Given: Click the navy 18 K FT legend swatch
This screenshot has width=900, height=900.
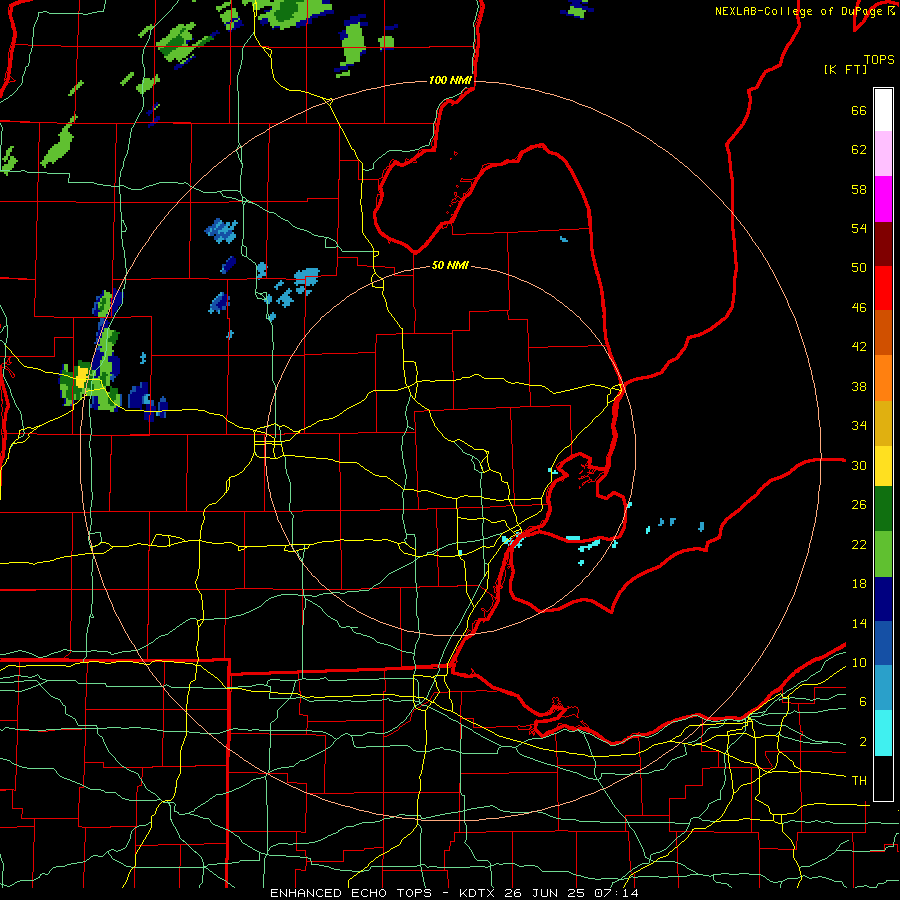Looking at the screenshot, I should (883, 599).
